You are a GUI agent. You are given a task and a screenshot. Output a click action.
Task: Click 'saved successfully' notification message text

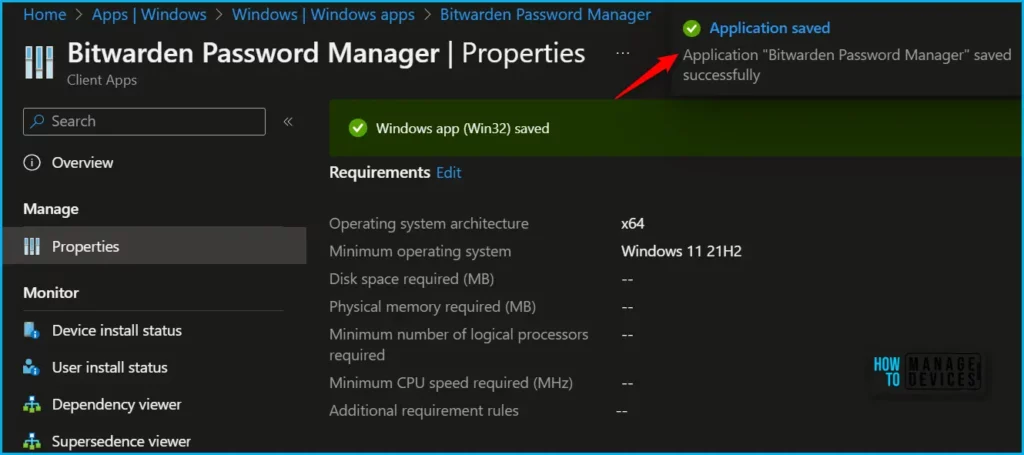pos(847,65)
